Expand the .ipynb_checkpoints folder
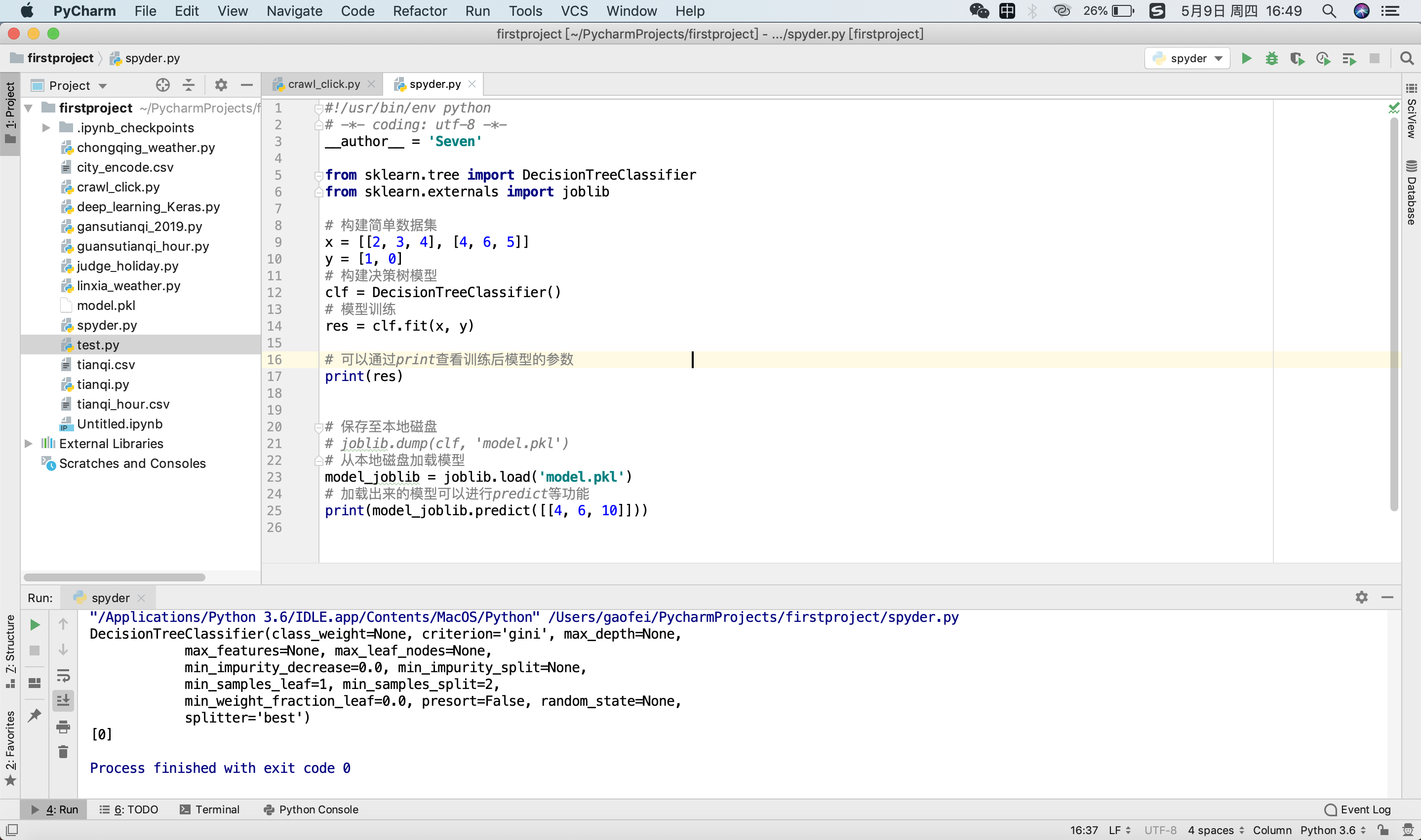The image size is (1421, 840). click(46, 128)
